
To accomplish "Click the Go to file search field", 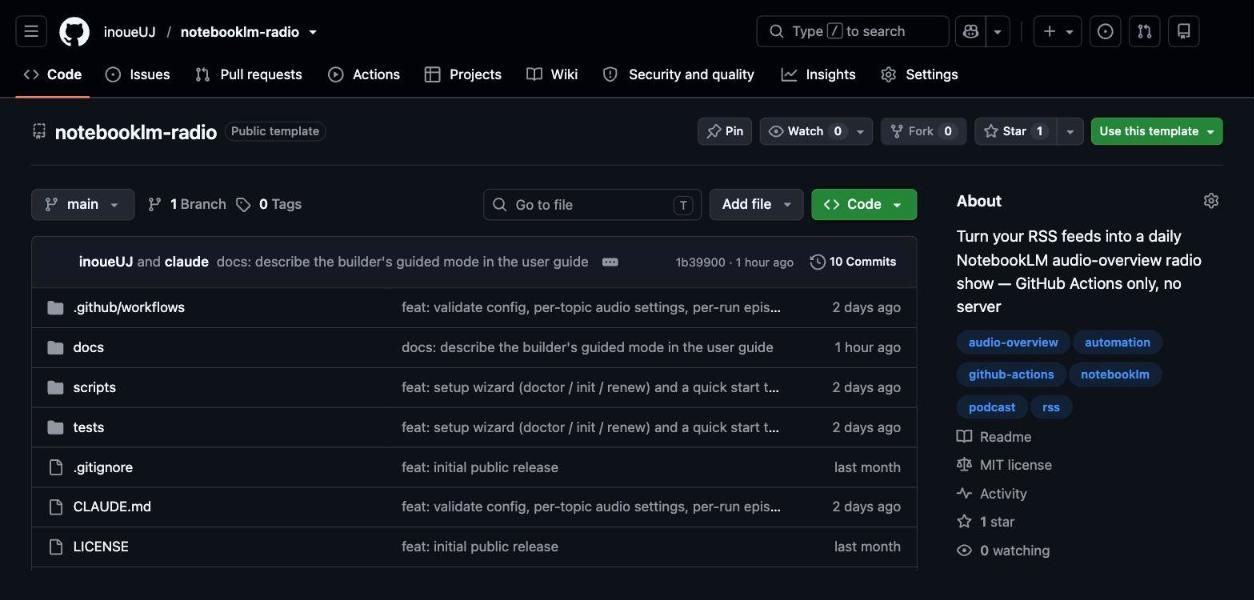I will coord(592,204).
